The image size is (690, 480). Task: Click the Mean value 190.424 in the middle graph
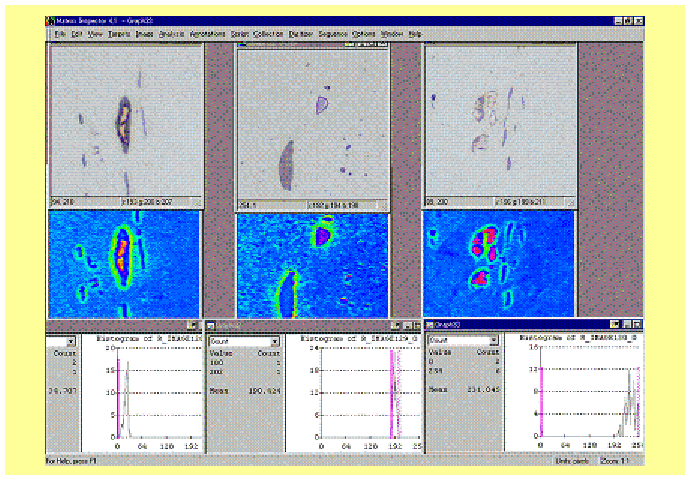(x=265, y=390)
